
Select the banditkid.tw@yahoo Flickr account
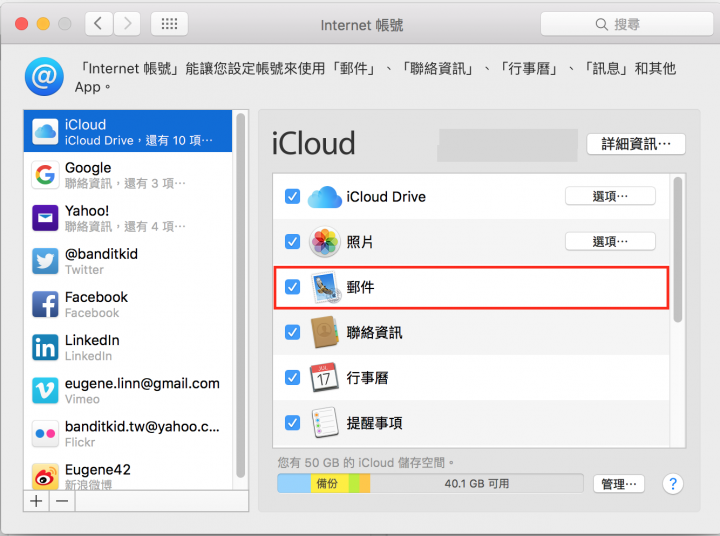[128, 434]
